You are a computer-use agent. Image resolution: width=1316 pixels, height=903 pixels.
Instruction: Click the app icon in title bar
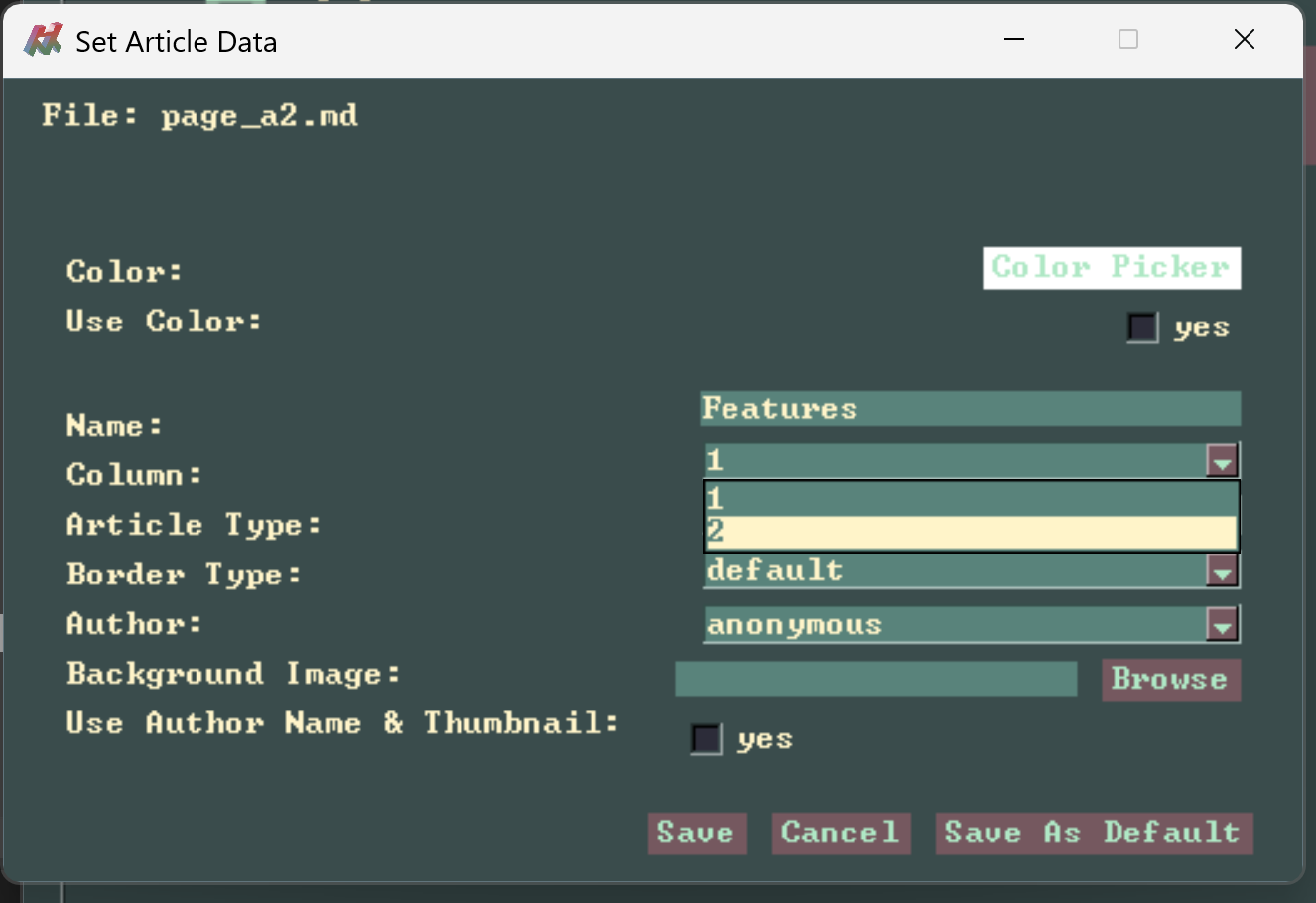(x=42, y=41)
